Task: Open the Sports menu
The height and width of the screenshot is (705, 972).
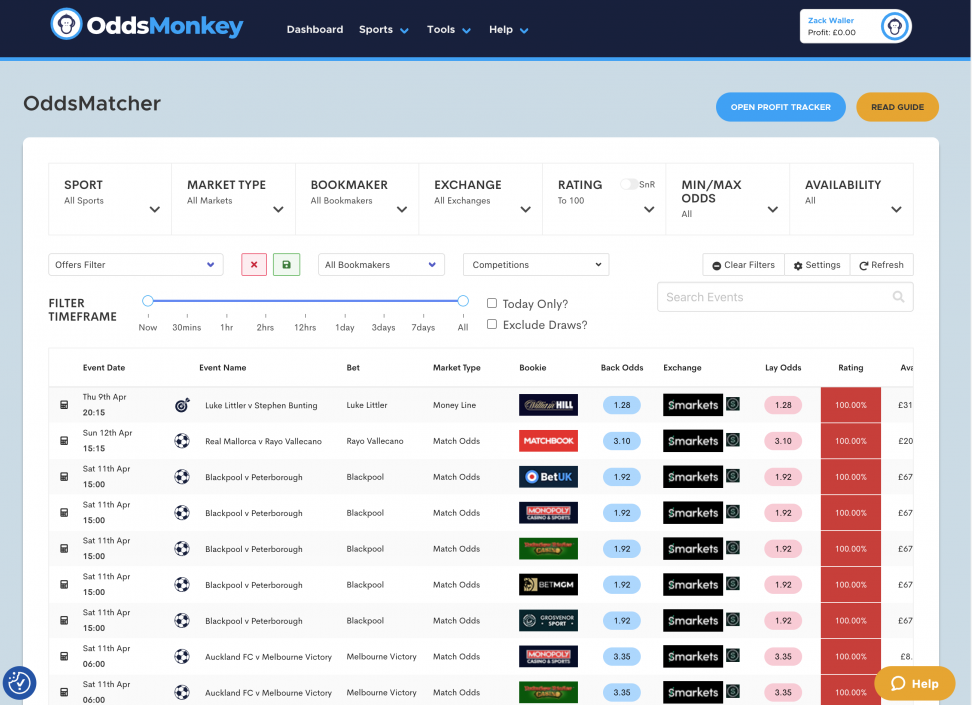Action: pos(384,29)
